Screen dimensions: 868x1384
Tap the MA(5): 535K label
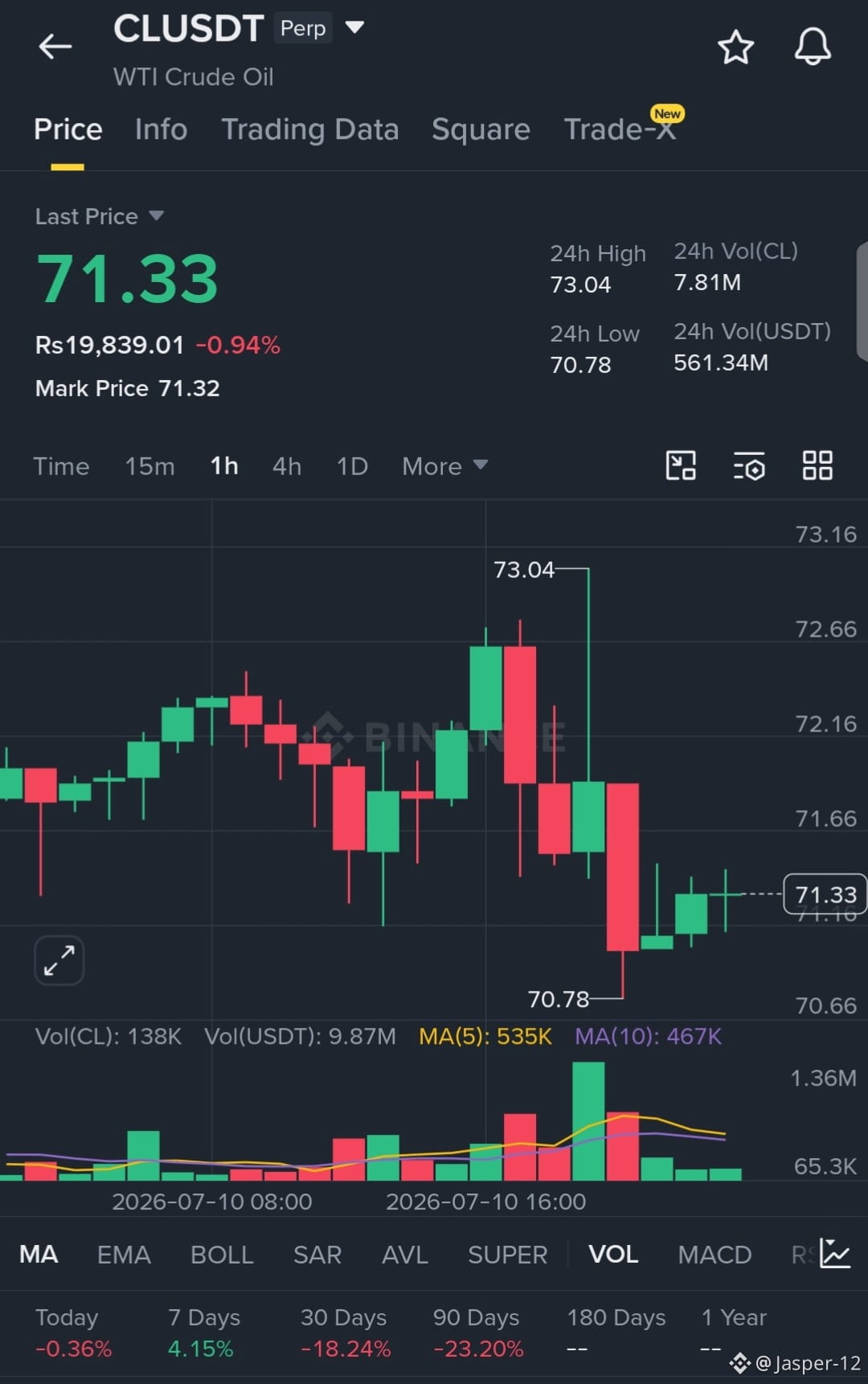pyautogui.click(x=485, y=1036)
